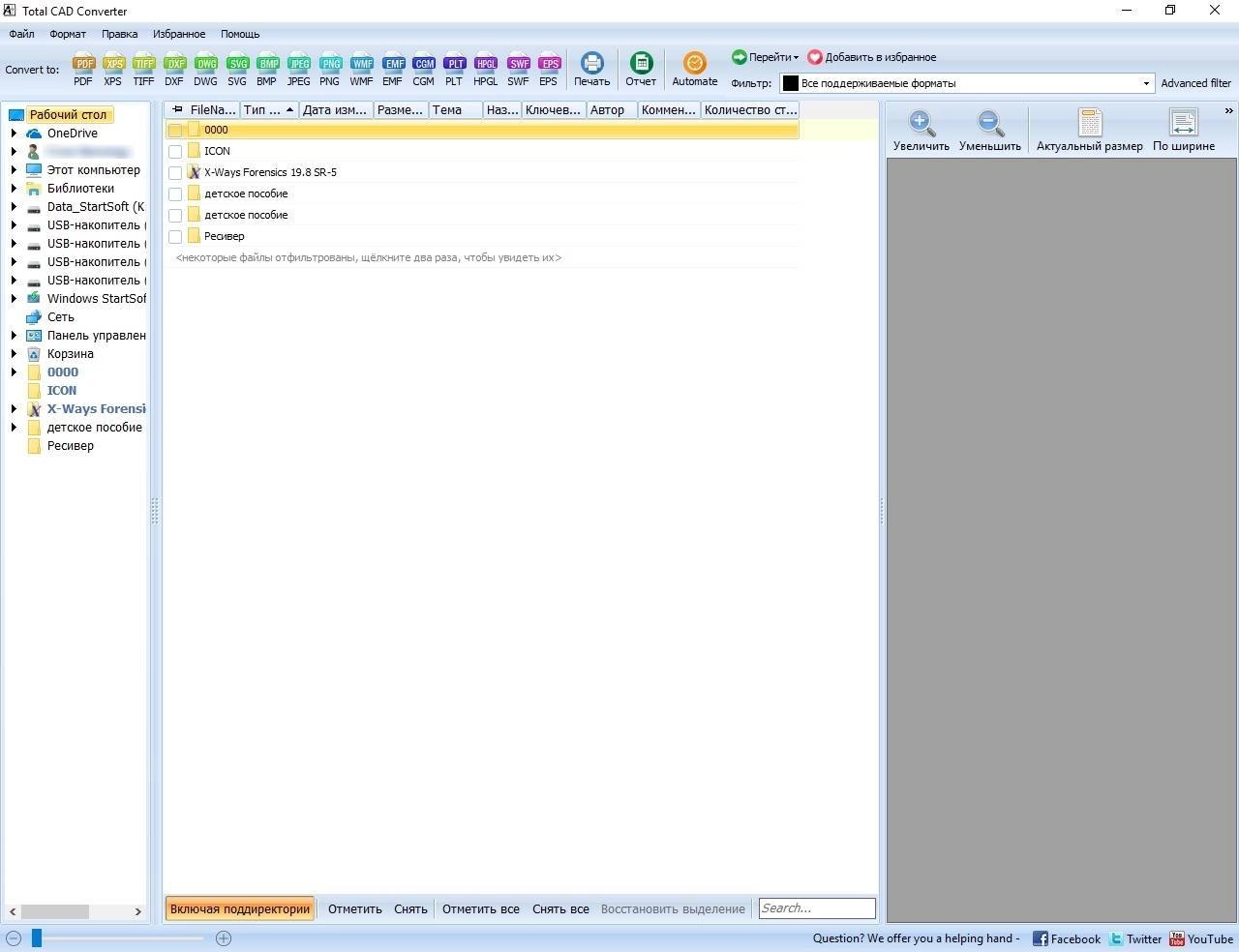
Task: Zoom out with Уменьшить
Action: tap(990, 131)
